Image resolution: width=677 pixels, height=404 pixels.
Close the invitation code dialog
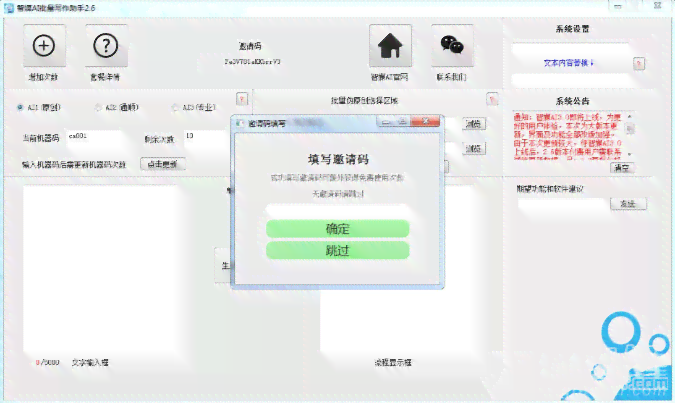tap(426, 122)
